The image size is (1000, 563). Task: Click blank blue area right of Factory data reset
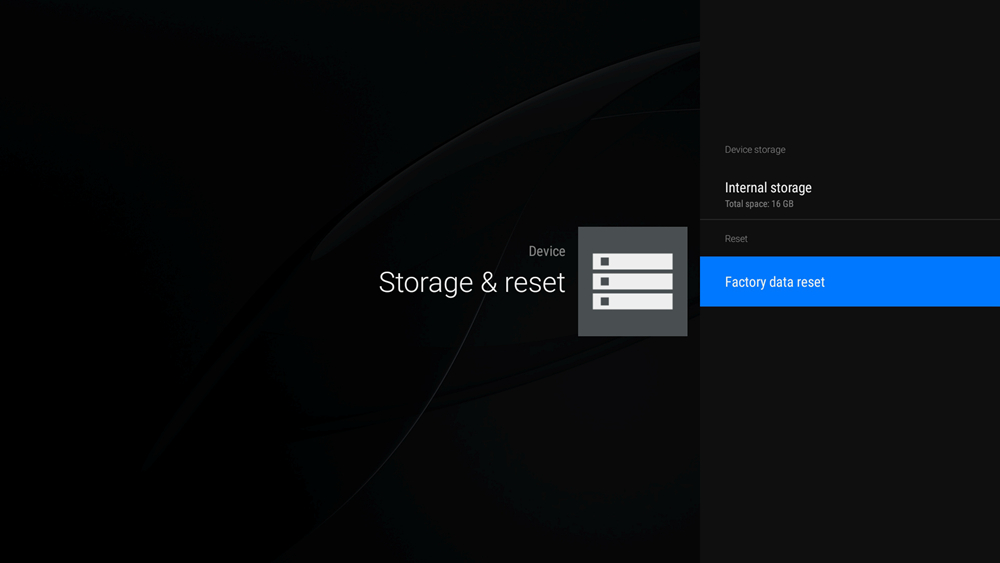[918, 281]
